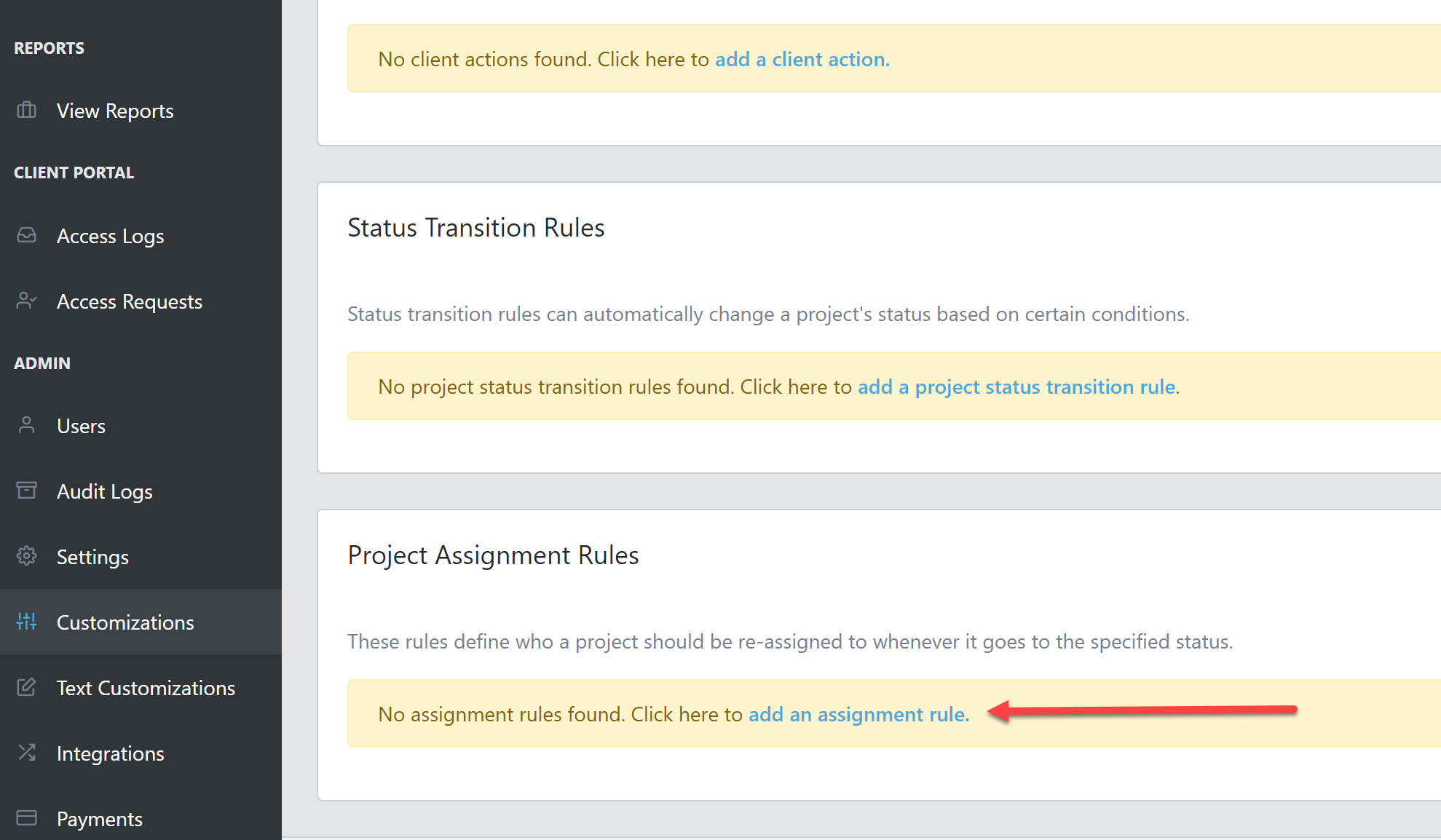Open the add a client action link
Image resolution: width=1441 pixels, height=840 pixels.
(801, 59)
